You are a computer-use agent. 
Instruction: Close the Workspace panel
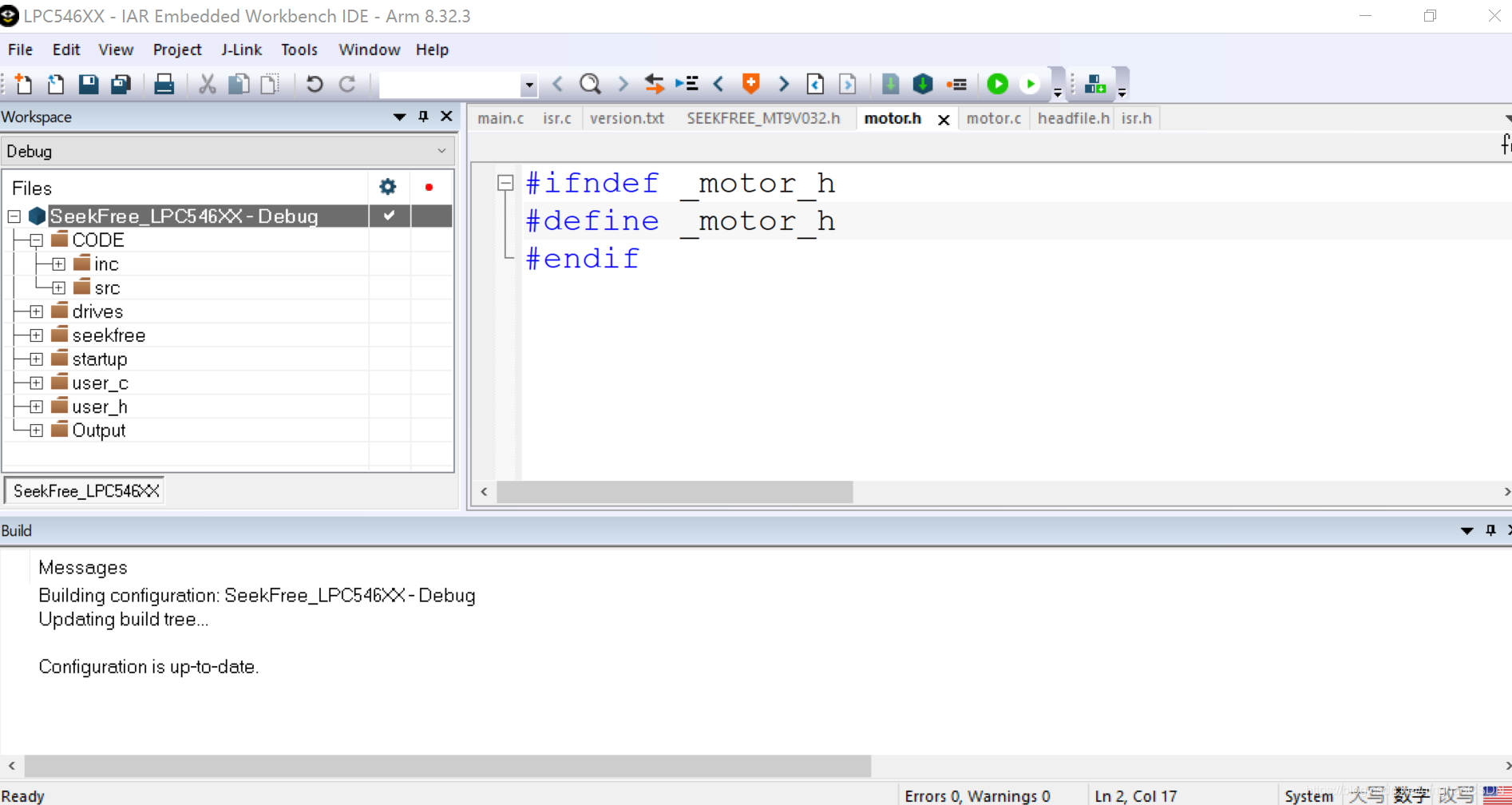pos(446,117)
